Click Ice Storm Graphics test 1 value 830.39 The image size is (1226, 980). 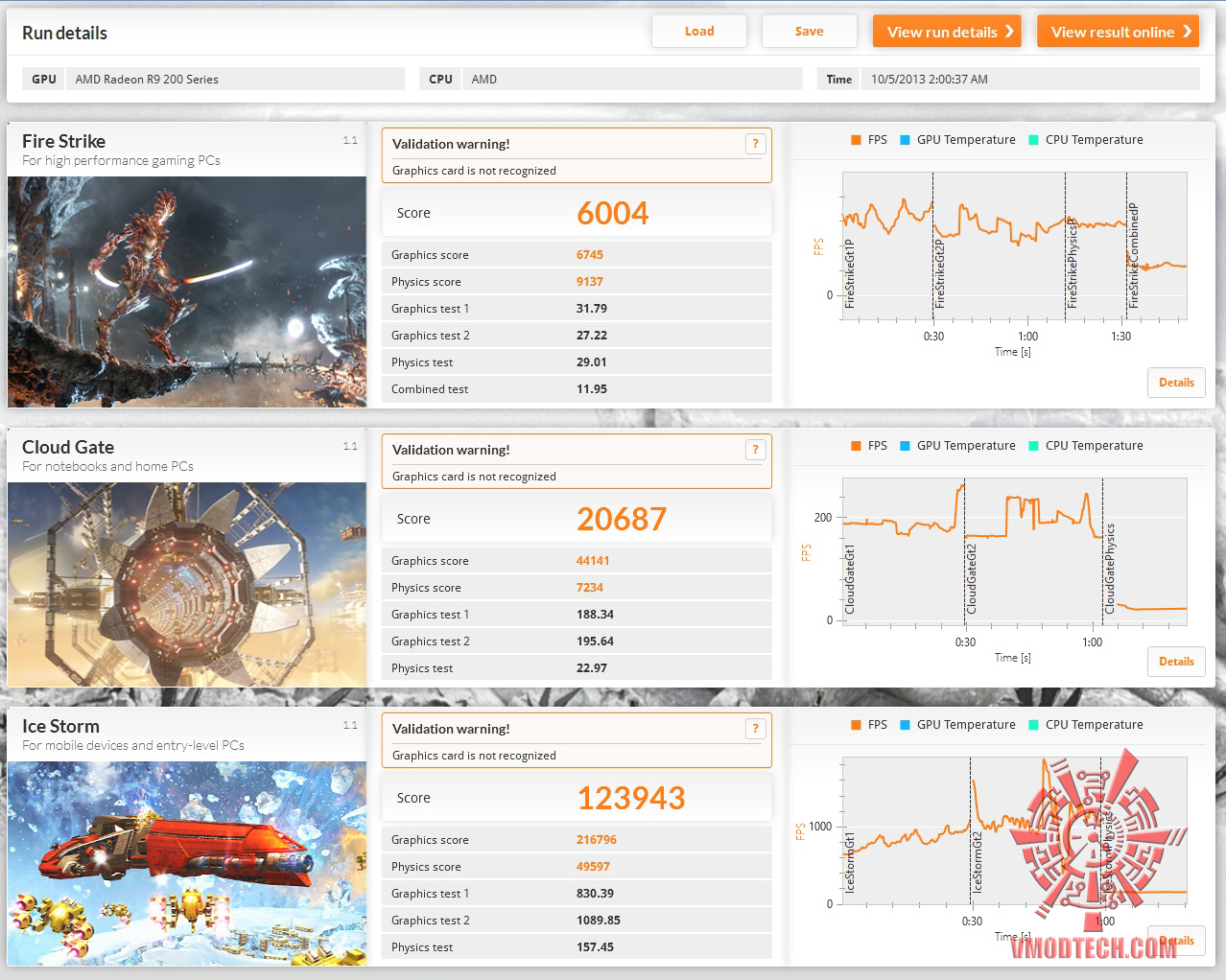(x=595, y=894)
